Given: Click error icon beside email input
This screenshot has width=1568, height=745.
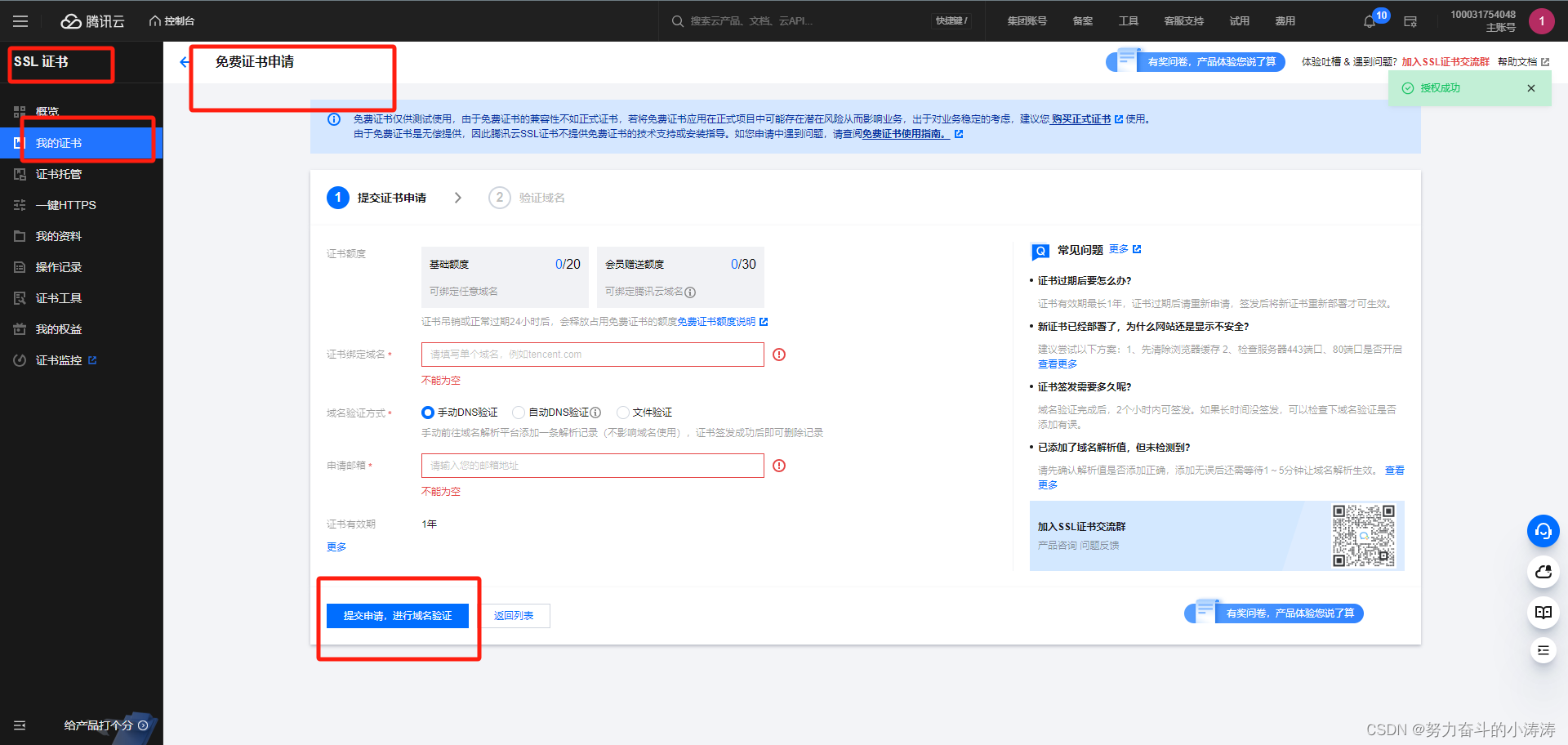Looking at the screenshot, I should (x=779, y=466).
